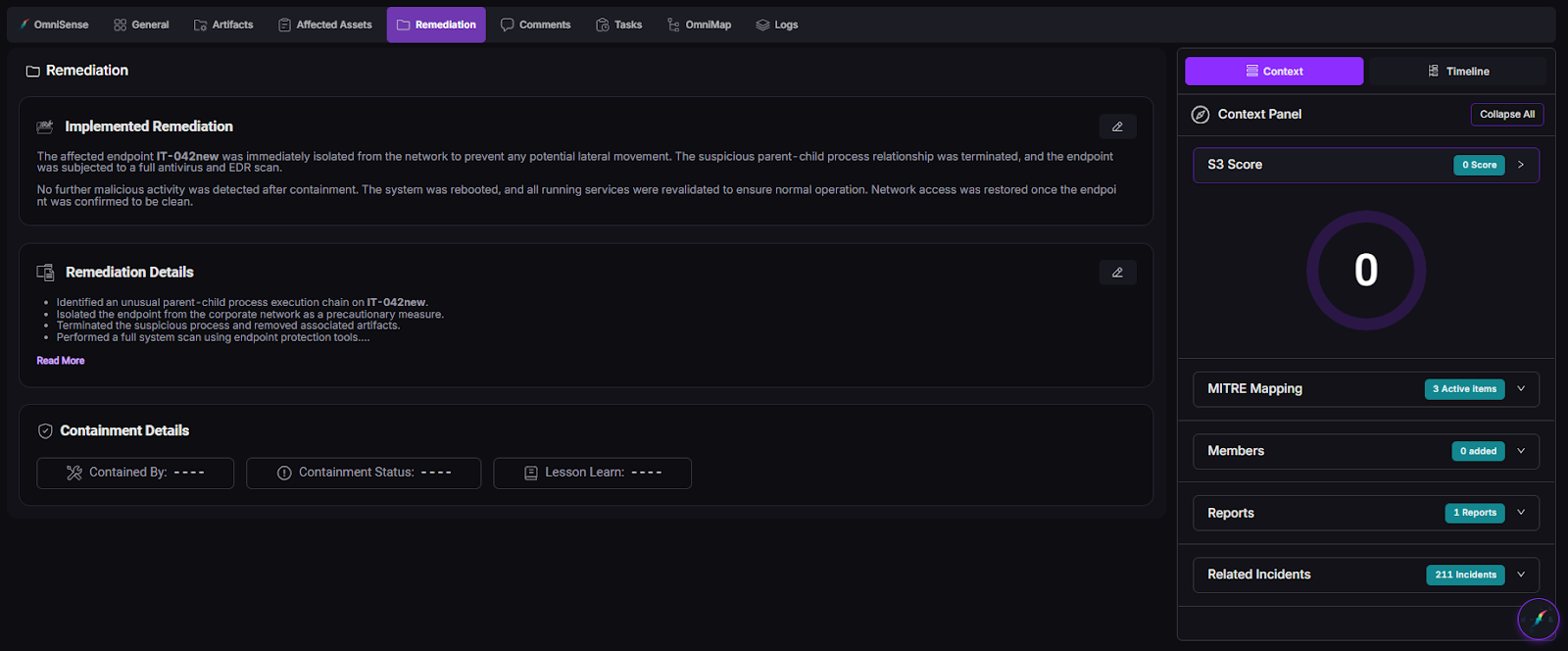The width and height of the screenshot is (1568, 651).
Task: Click edit pencil icon for Remediation Details
Action: point(1117,273)
